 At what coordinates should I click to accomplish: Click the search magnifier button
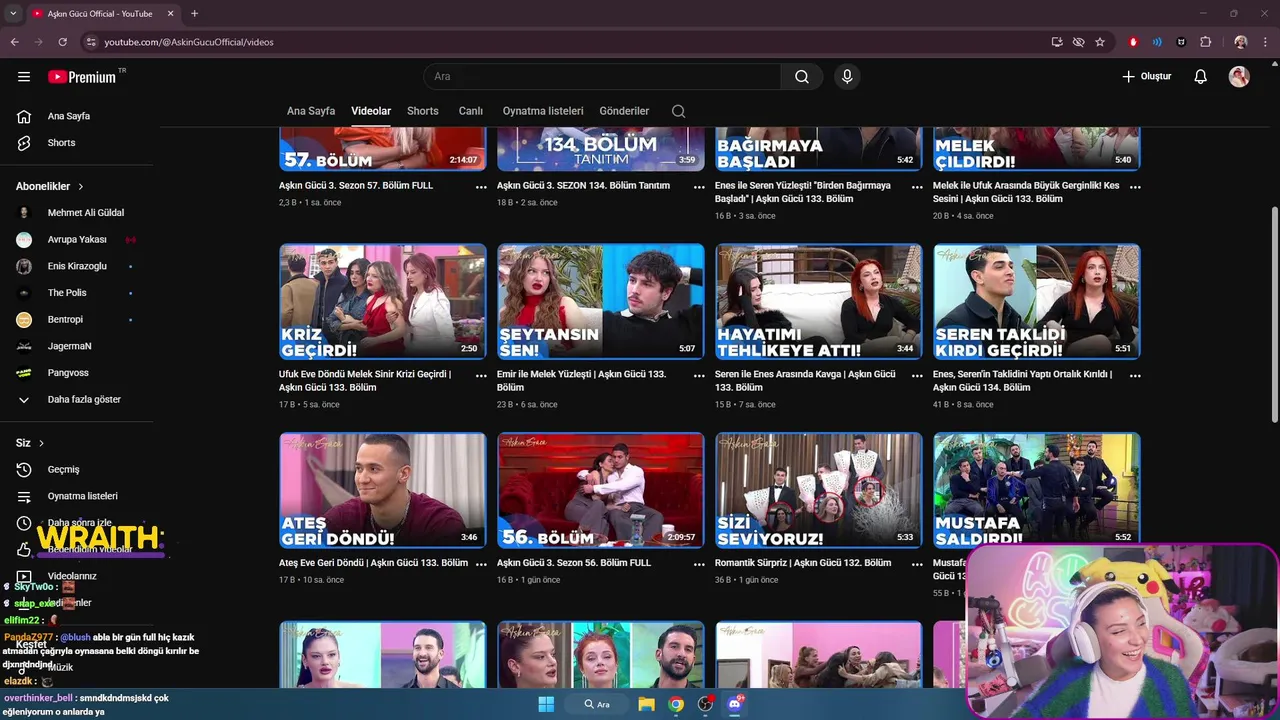click(802, 77)
